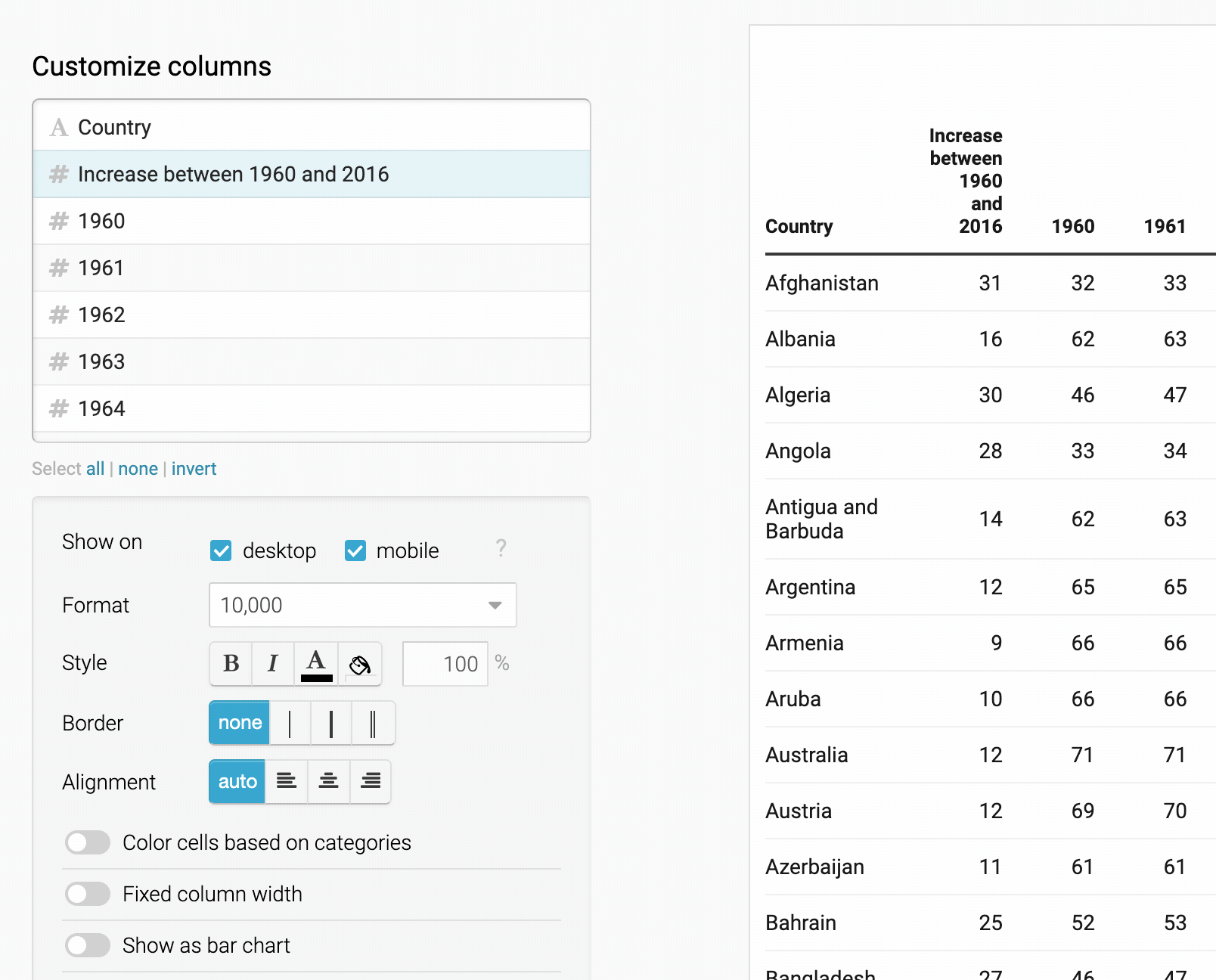The width and height of the screenshot is (1216, 980).
Task: Enable Color cells based on categories
Action: point(87,842)
